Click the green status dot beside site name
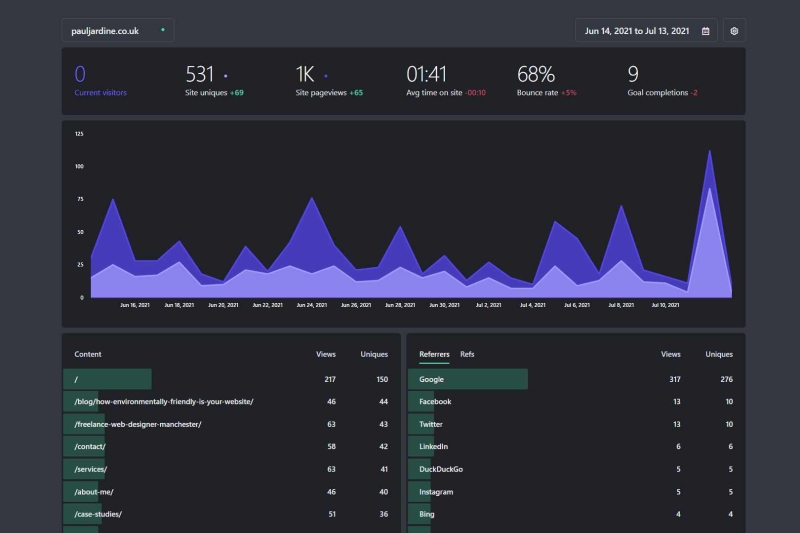 pos(163,30)
